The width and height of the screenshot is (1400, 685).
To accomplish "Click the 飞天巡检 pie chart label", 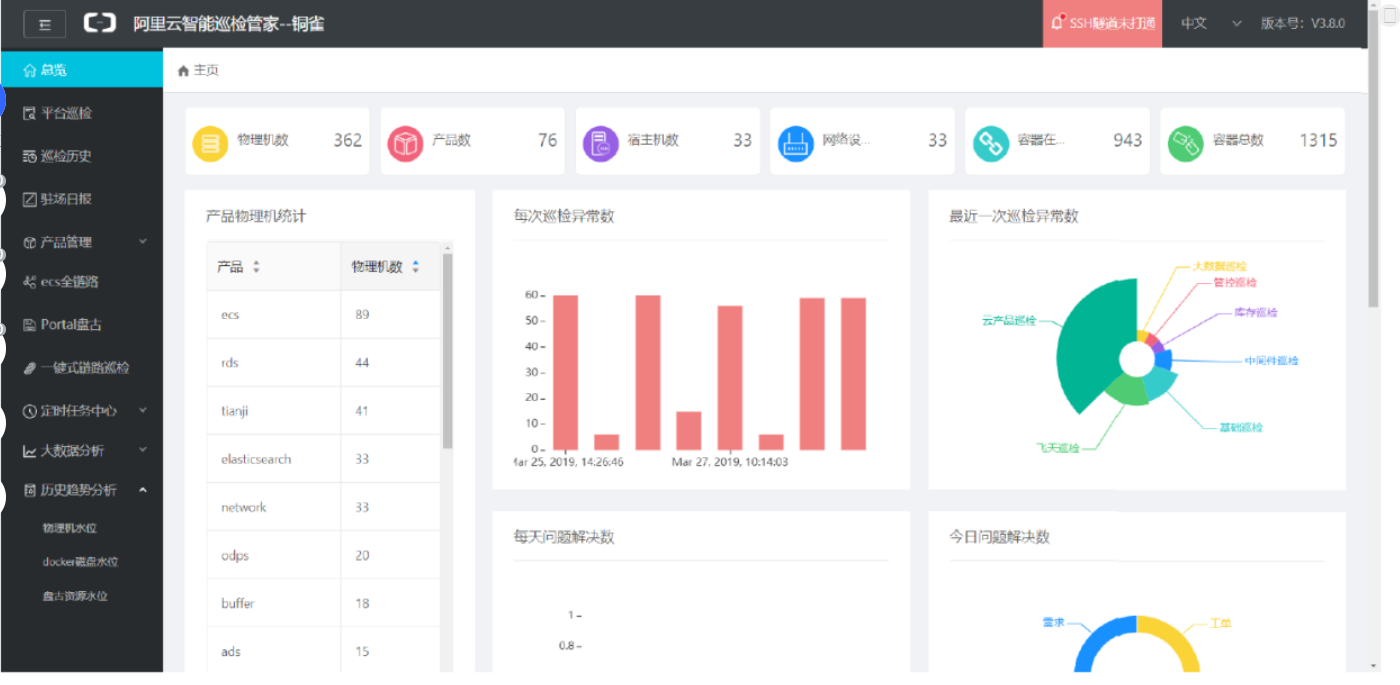I will 1058,448.
